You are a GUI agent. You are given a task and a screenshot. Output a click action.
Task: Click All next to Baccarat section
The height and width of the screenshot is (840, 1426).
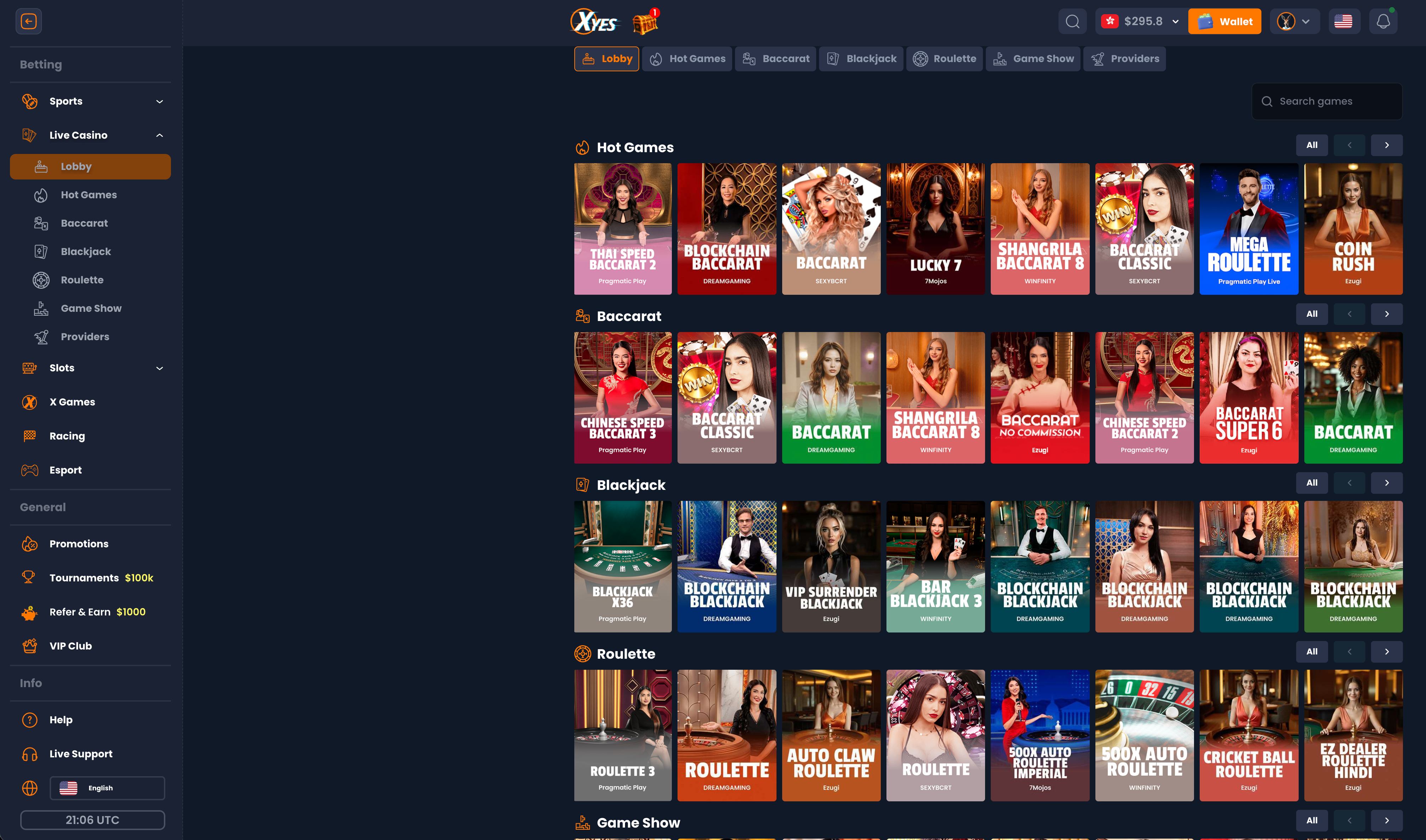click(x=1312, y=314)
